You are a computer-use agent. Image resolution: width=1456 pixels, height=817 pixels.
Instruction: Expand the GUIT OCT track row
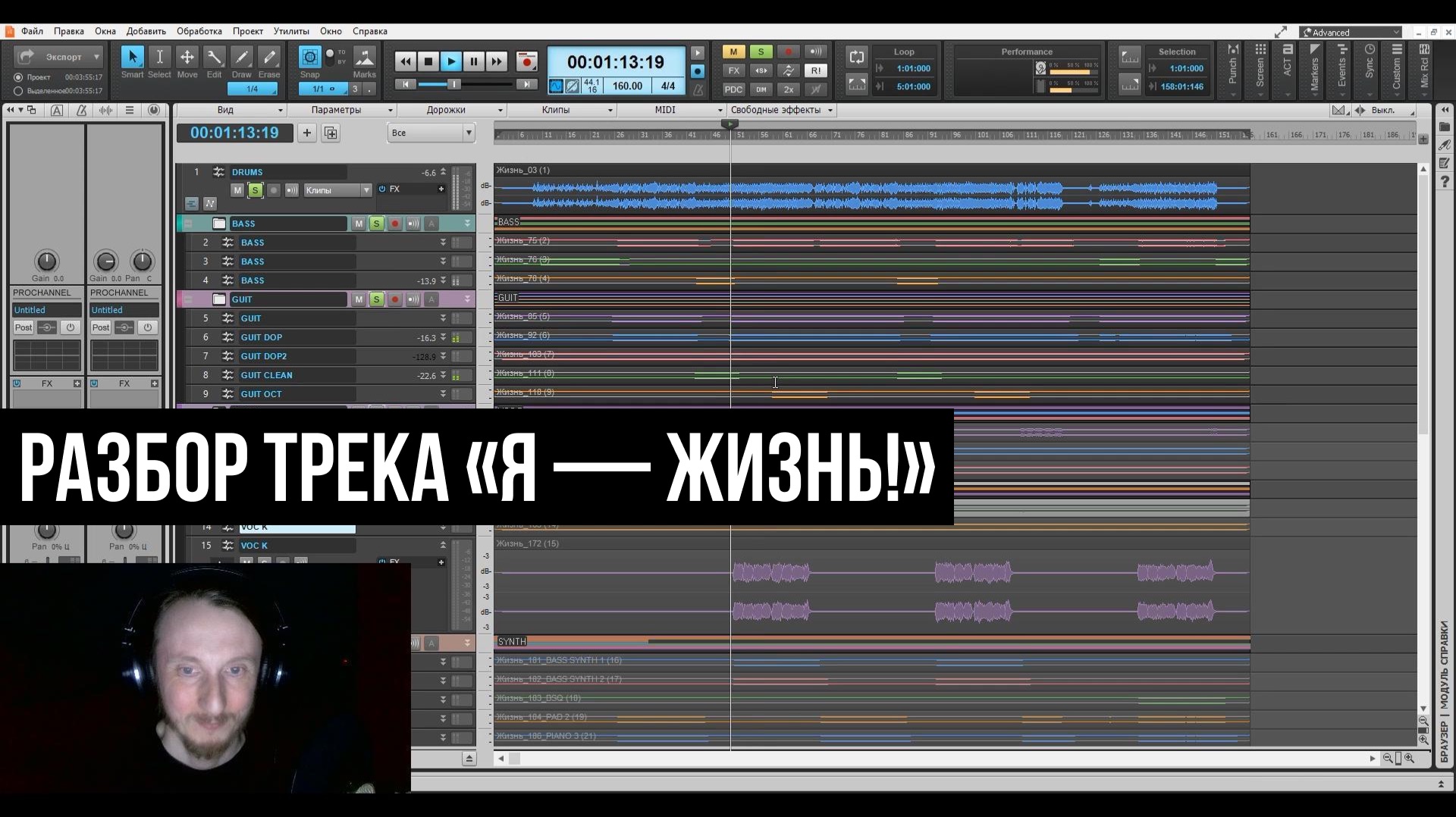(x=443, y=394)
